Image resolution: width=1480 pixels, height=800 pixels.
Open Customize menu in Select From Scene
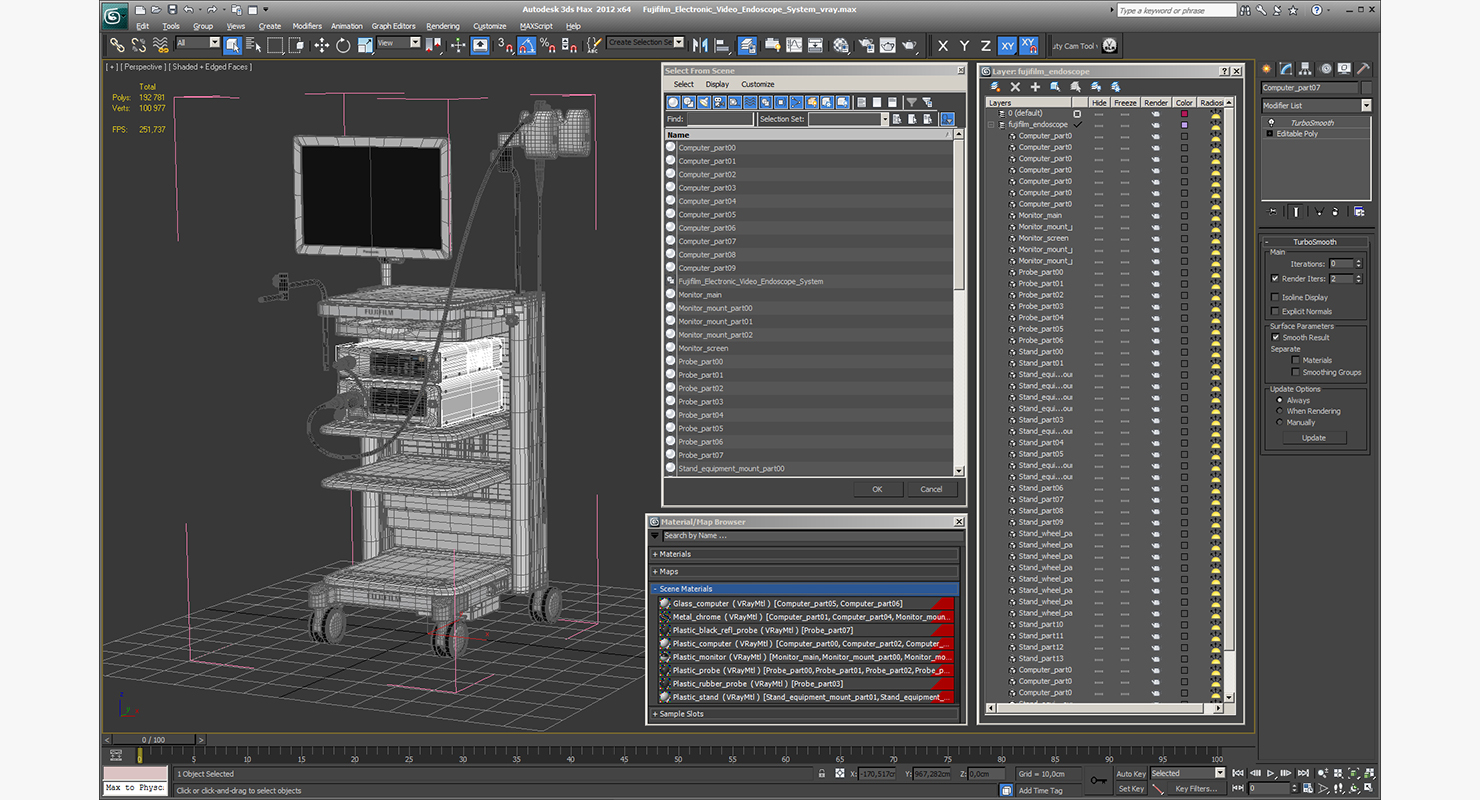[x=757, y=84]
